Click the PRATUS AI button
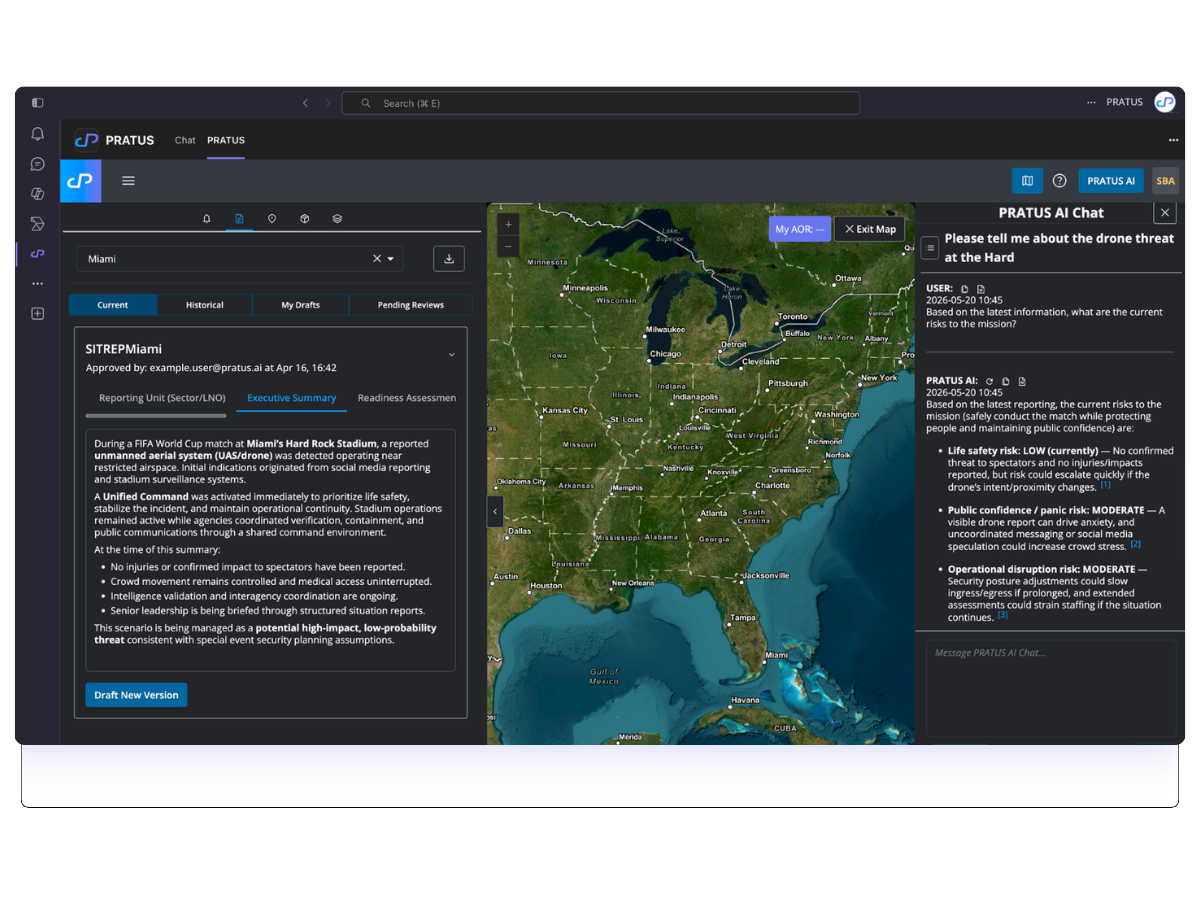Image resolution: width=1200 pixels, height=900 pixels. [x=1111, y=181]
